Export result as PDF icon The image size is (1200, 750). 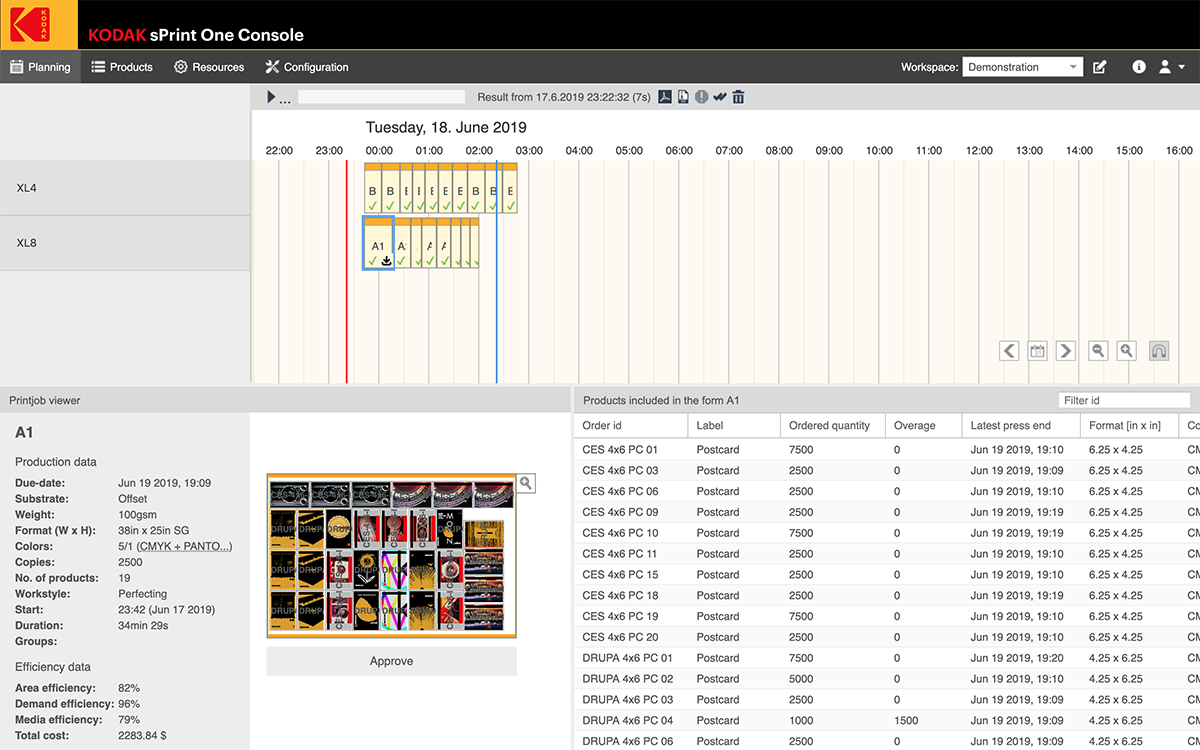pos(664,97)
